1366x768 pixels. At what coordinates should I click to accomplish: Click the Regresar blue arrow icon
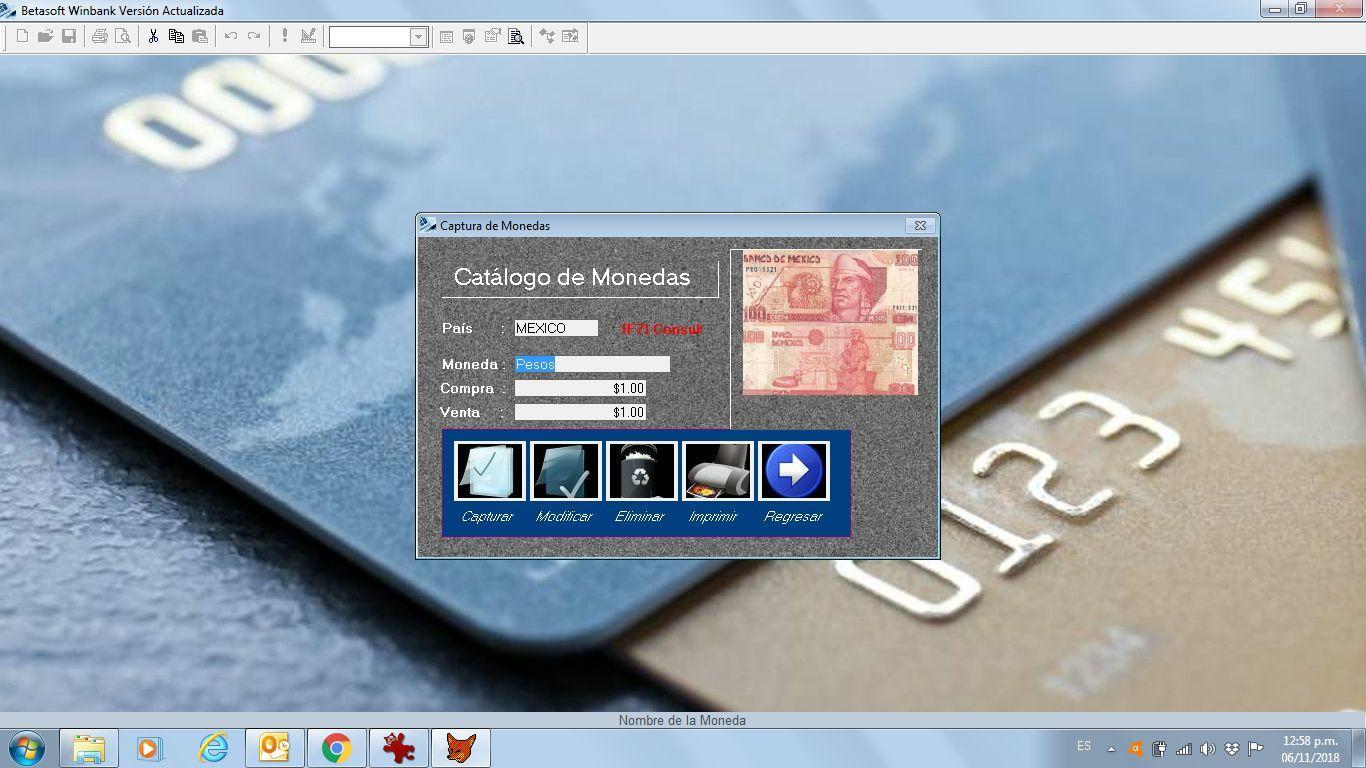point(794,471)
